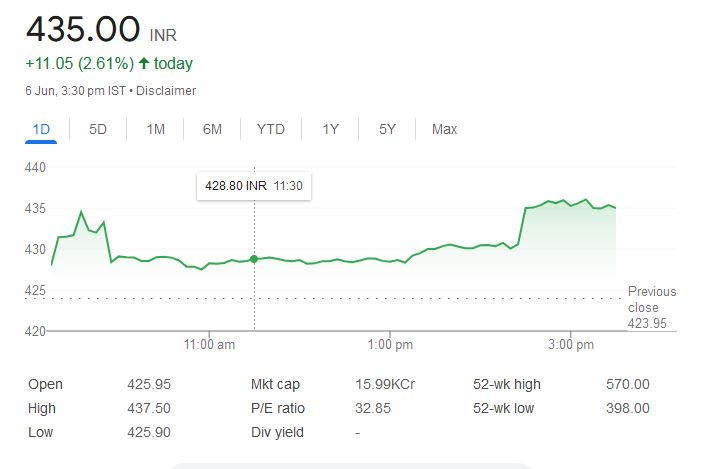
Task: Click the 1:00 pm axis label
Action: (x=390, y=345)
